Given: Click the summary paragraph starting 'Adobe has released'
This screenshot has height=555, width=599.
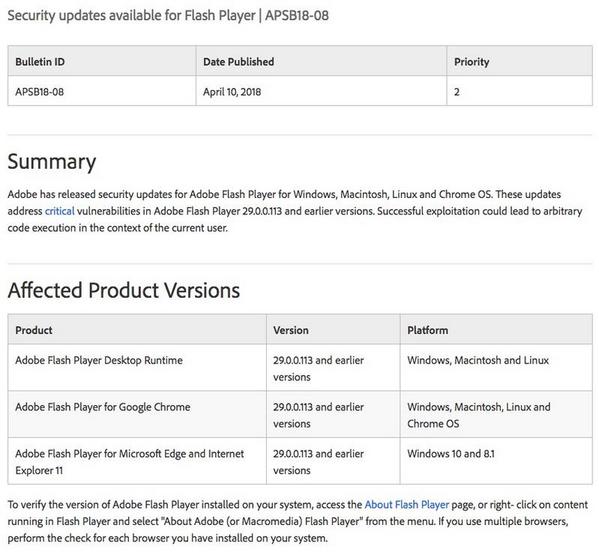Looking at the screenshot, I should click(295, 211).
